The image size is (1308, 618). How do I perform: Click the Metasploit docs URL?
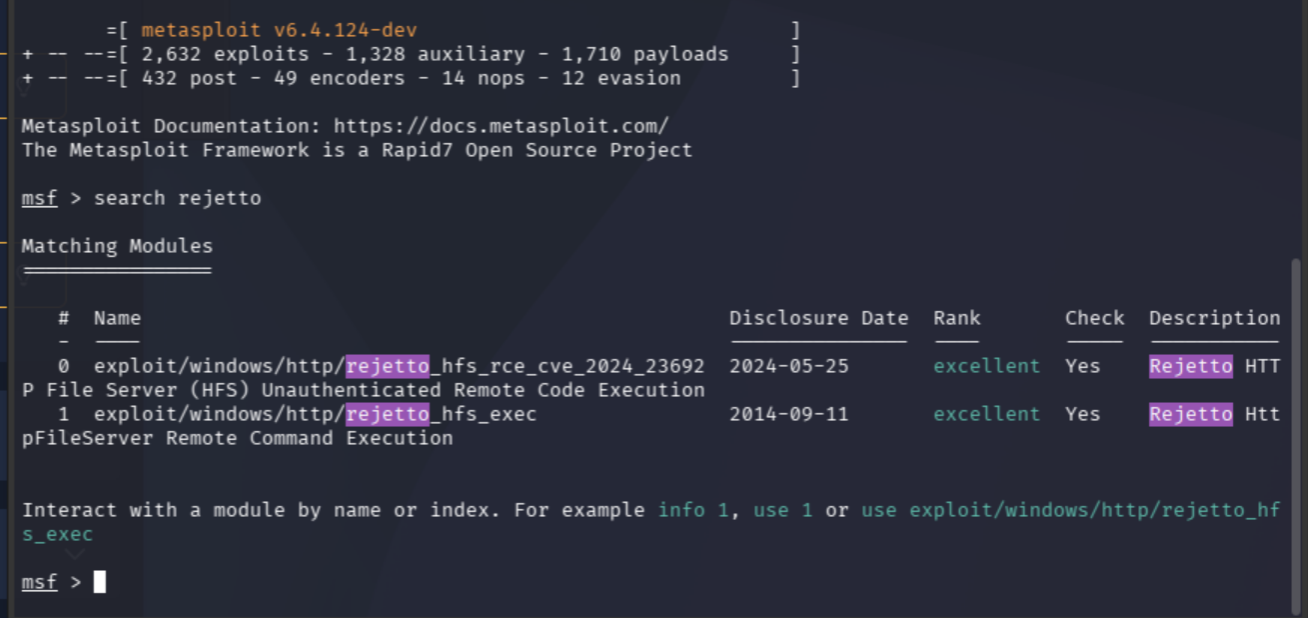[501, 126]
